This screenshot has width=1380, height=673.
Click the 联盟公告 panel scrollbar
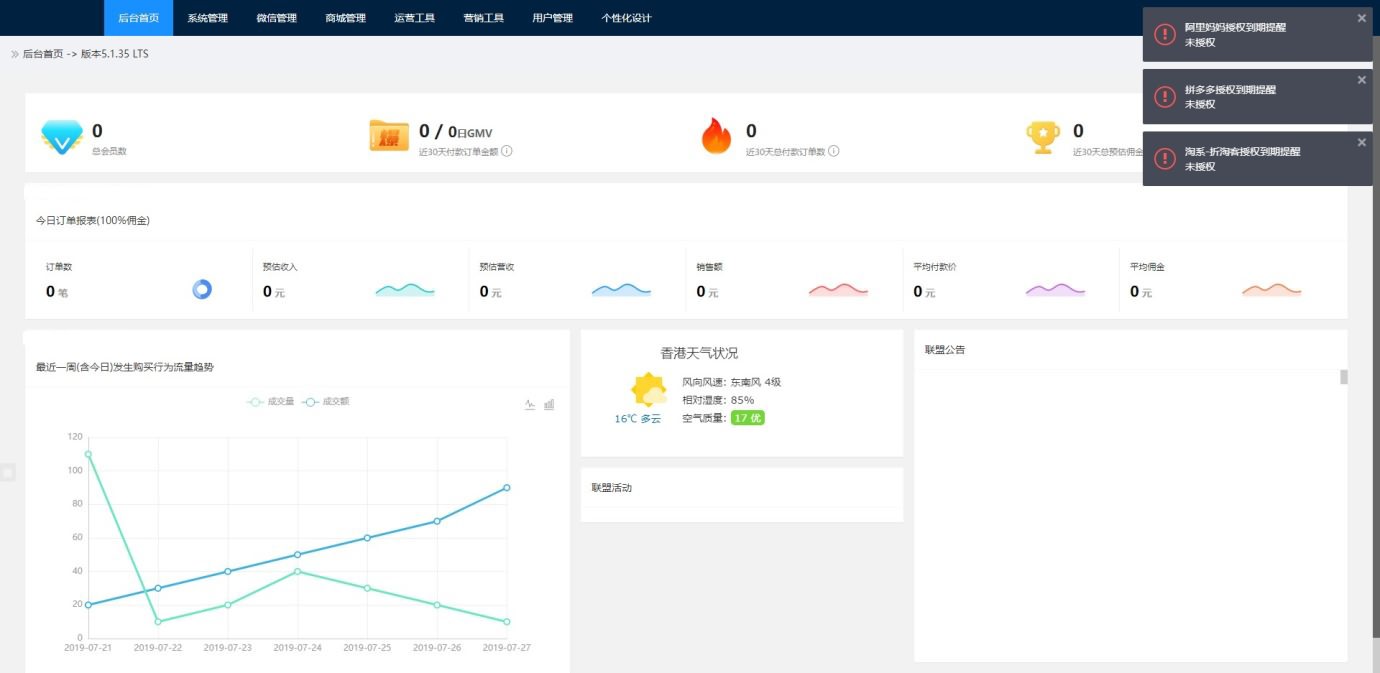point(1344,377)
